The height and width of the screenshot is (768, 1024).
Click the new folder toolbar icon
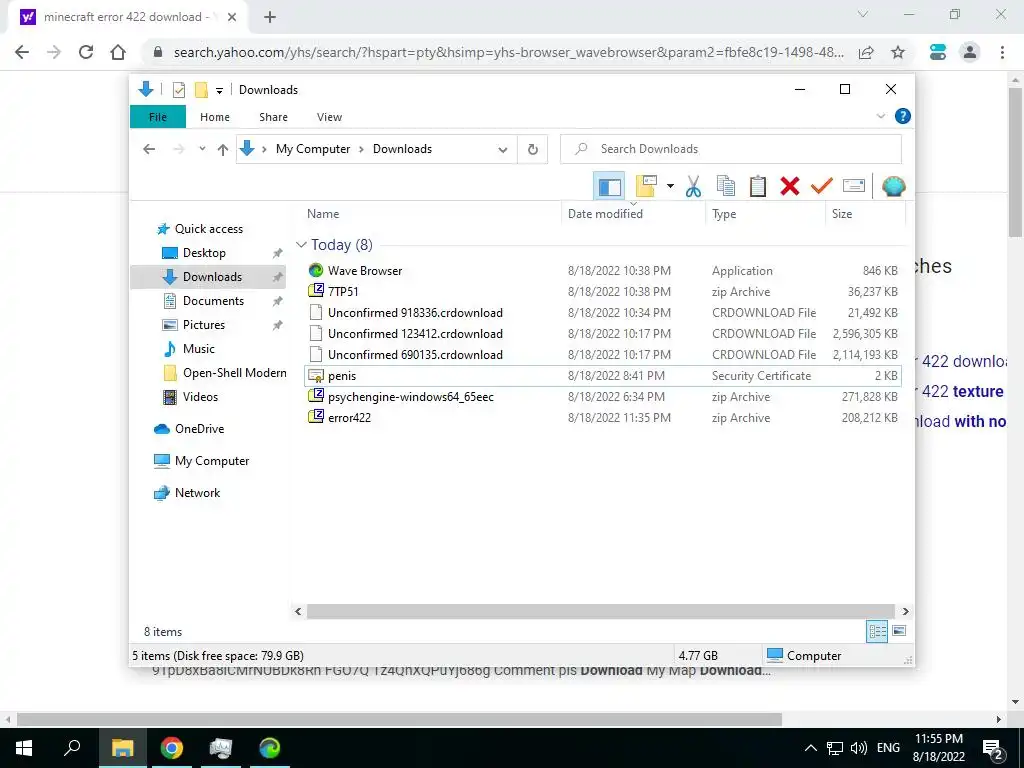tap(646, 186)
